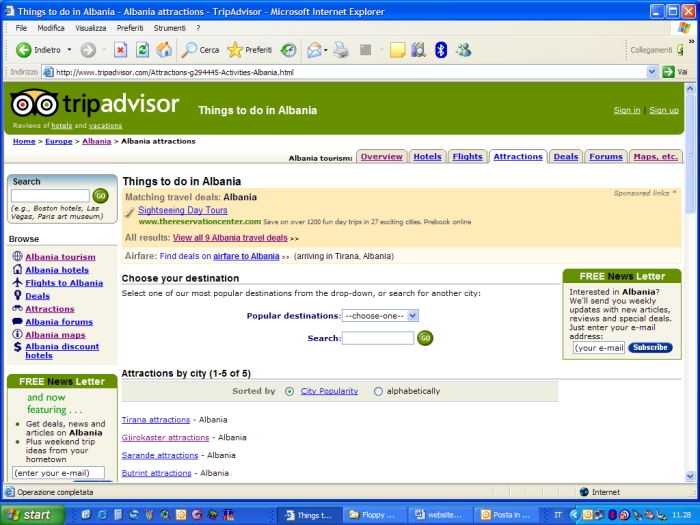Click the Forward arrow toolbar icon
This screenshot has width=700, height=525.
coord(88,50)
